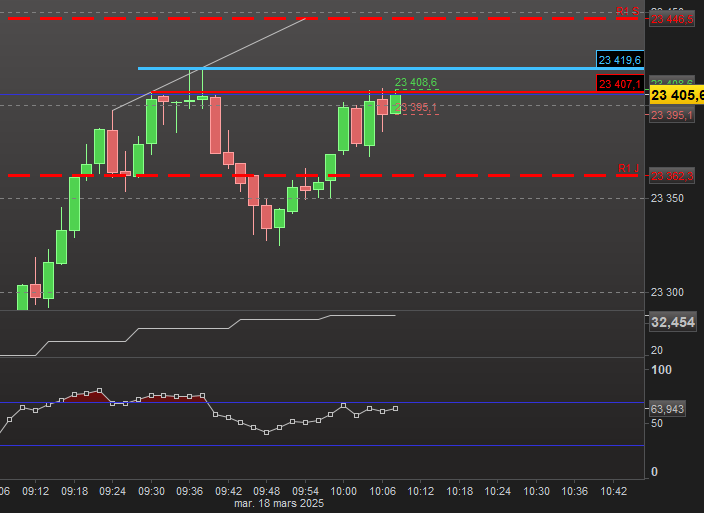
Task: Click the 09:36 time axis label
Action: coord(189,491)
